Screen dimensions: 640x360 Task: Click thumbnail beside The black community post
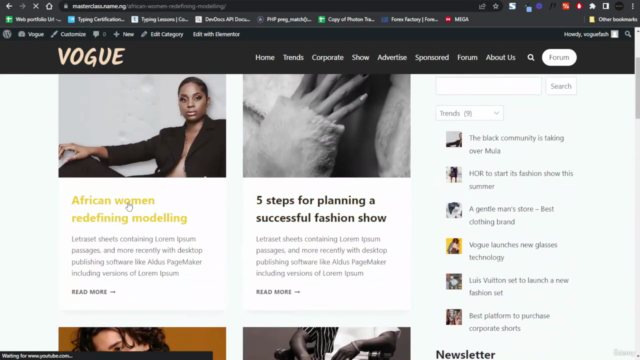(x=453, y=139)
